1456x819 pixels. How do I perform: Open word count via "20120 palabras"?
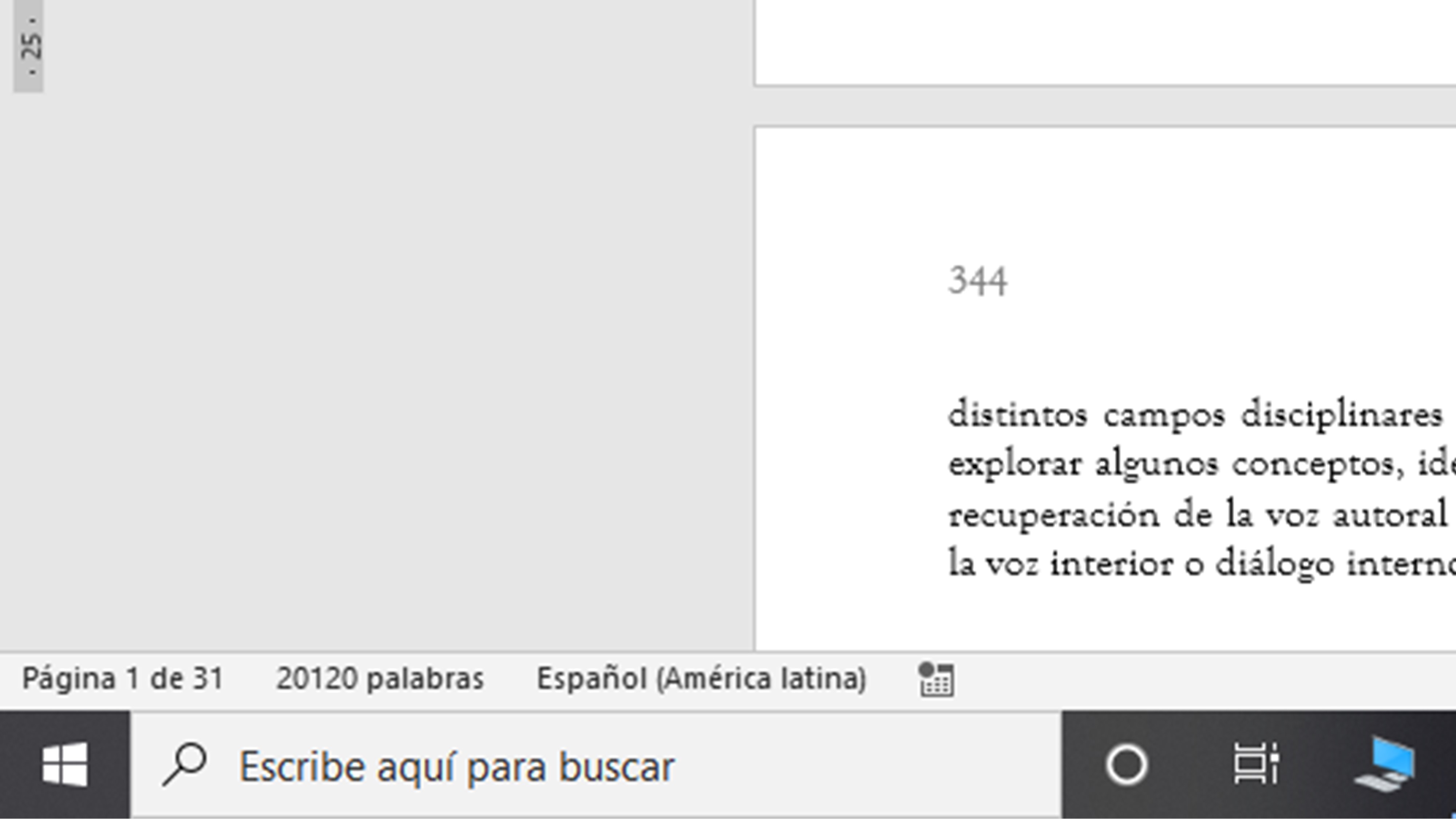click(x=380, y=679)
